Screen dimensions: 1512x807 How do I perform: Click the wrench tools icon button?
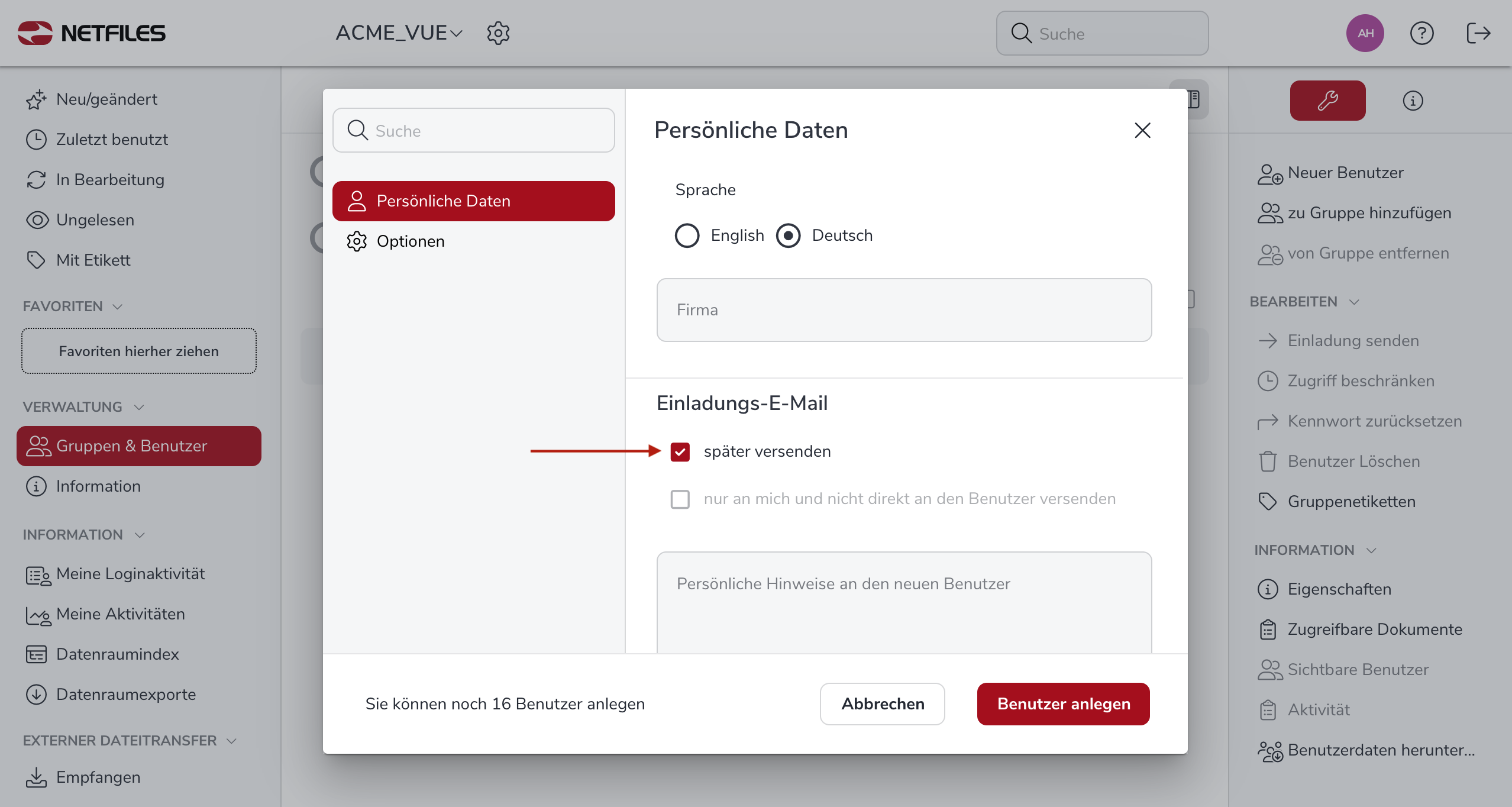(1327, 101)
